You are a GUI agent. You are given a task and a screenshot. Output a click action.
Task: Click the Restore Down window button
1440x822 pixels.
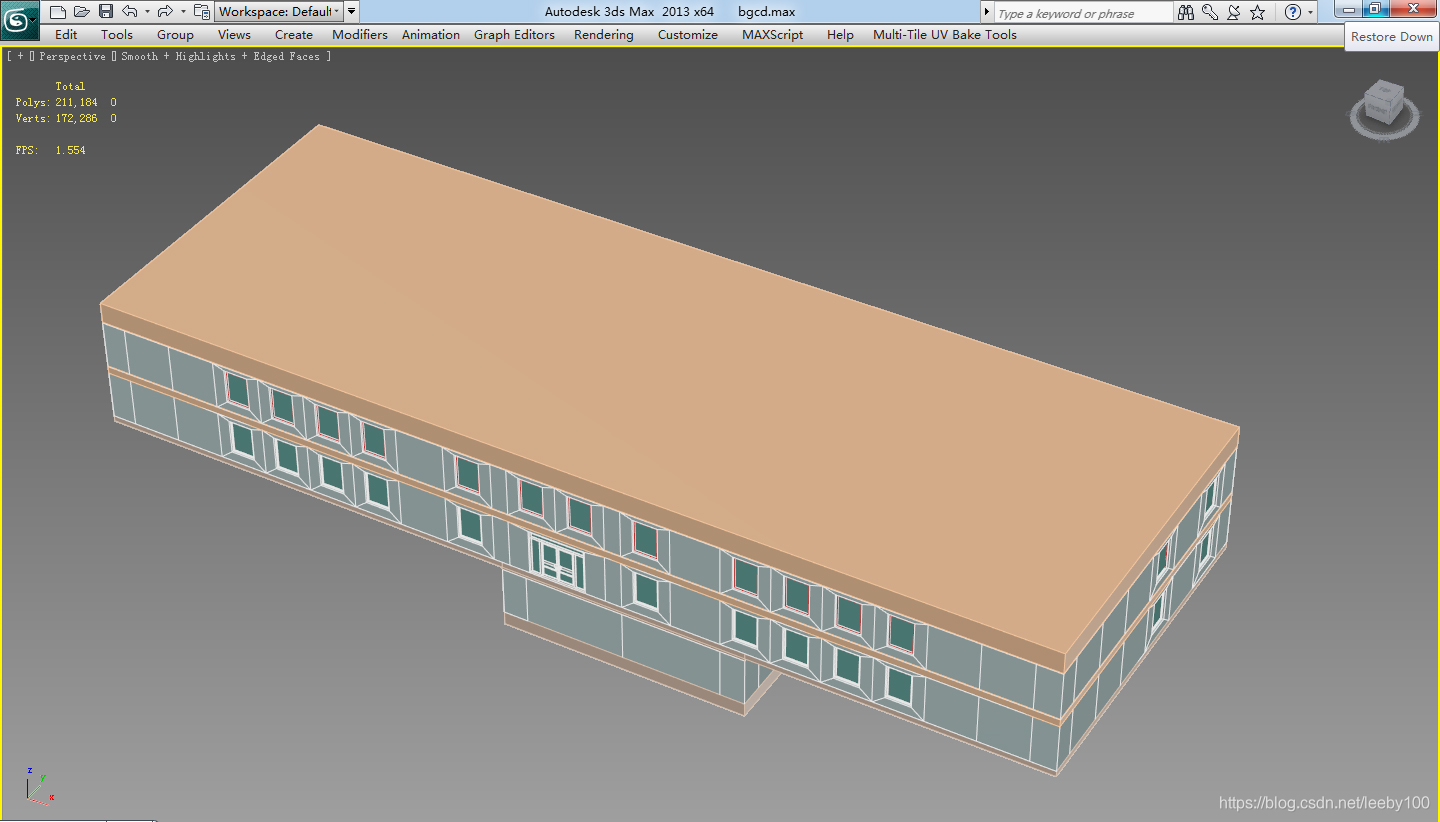[1374, 9]
